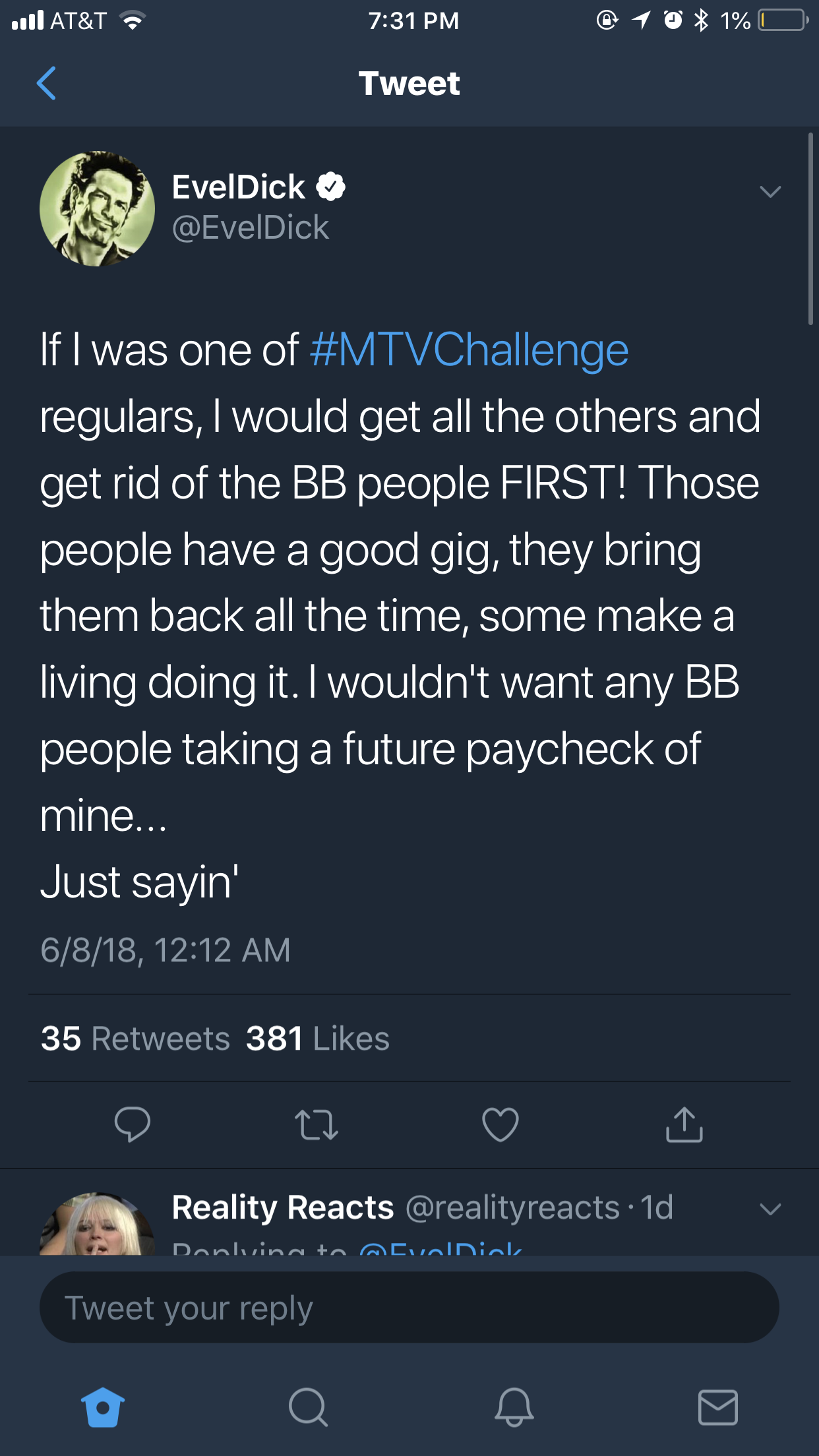Open Reality Reacts avatar
819x1456 pixels.
pos(97,1223)
